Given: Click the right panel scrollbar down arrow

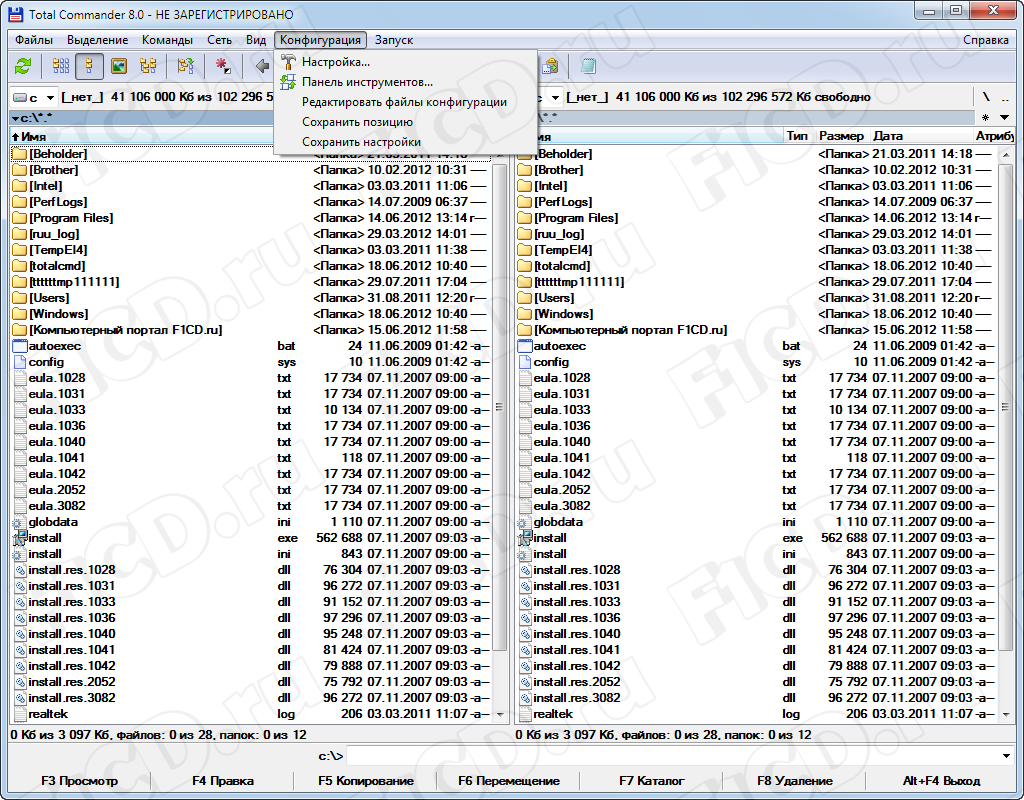Looking at the screenshot, I should [x=1006, y=714].
